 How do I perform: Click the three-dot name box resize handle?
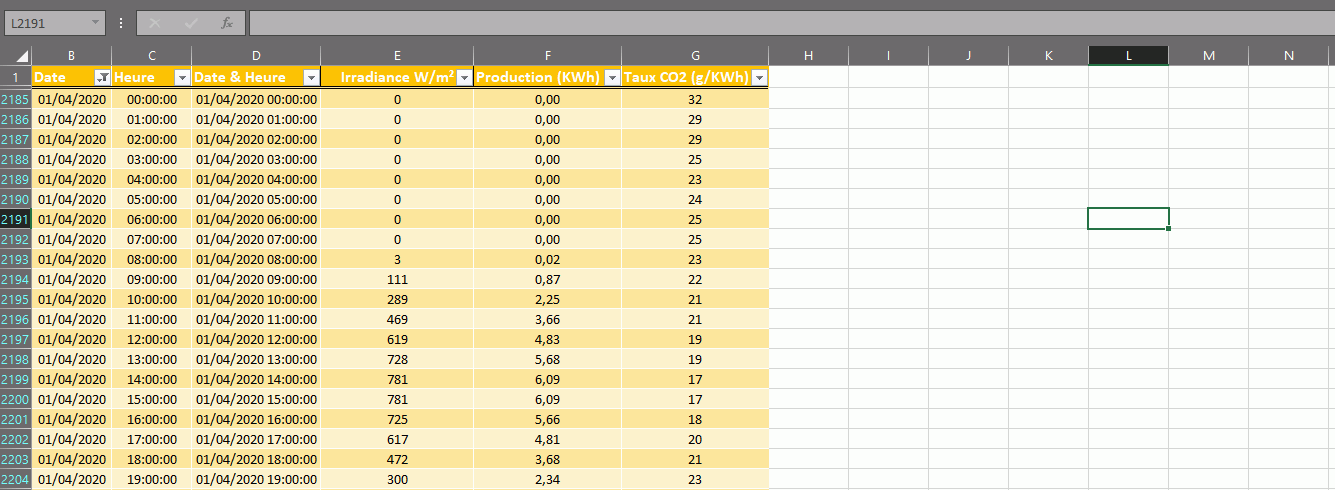pos(121,22)
